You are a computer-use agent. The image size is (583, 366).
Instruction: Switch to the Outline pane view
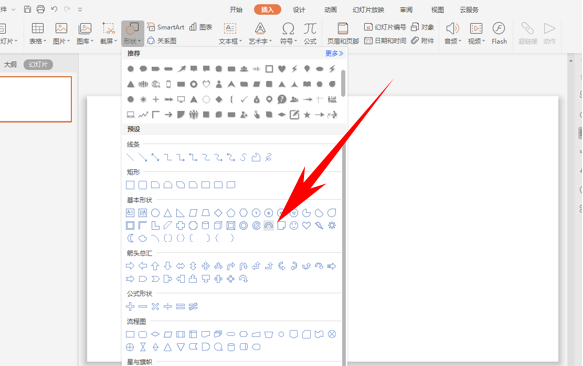[x=10, y=65]
